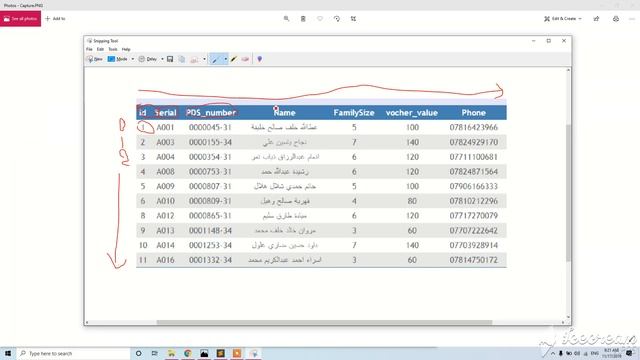Click the Snipping Tool taskbar icon
Screen dimensions: 640x360
coord(254,353)
